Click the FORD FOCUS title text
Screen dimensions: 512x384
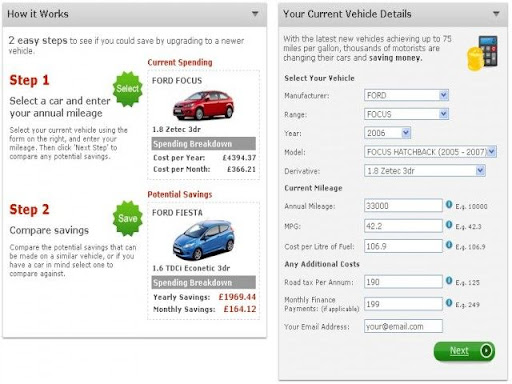coord(177,81)
